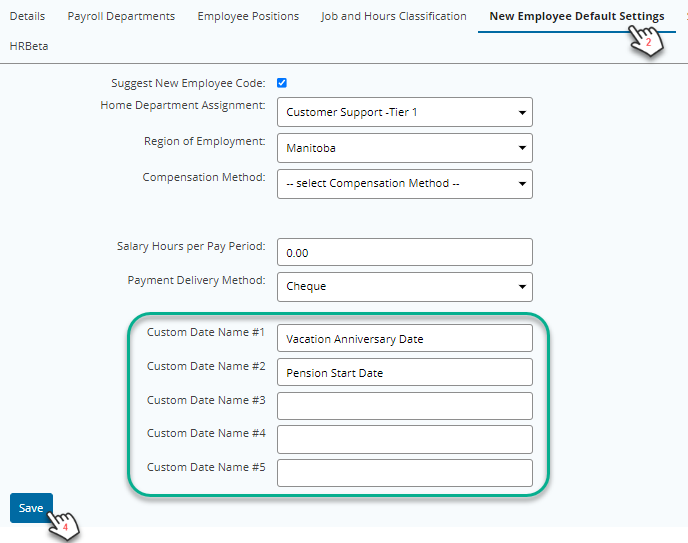Go to Job and Hours Classification tab
688x543 pixels.
click(394, 16)
